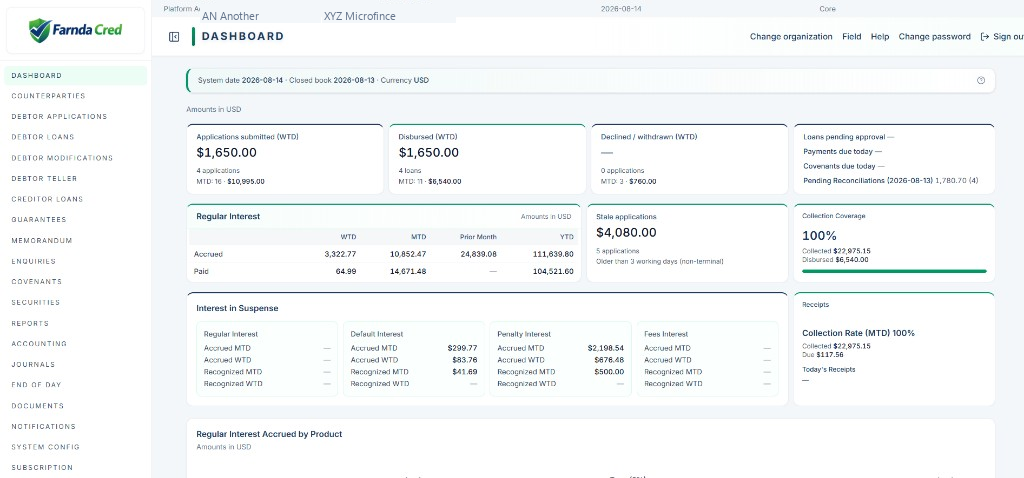Click the Field link in header
1024x478 pixels.
852,37
